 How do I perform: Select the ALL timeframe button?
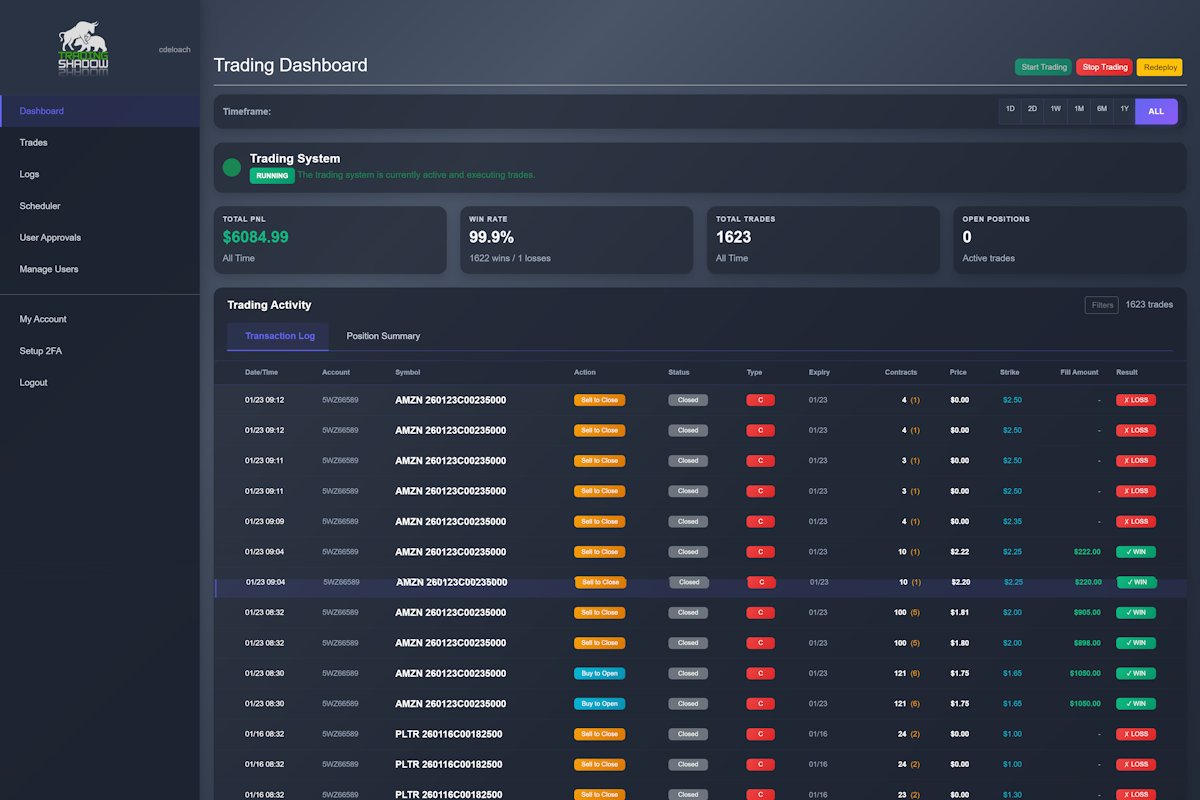(1156, 111)
